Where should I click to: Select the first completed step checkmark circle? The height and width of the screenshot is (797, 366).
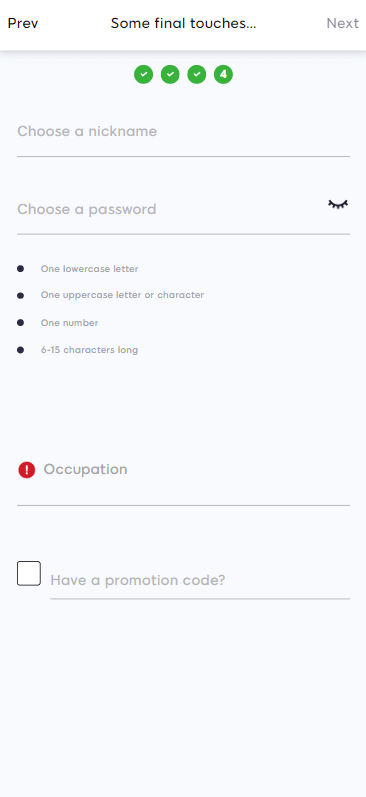pos(143,74)
